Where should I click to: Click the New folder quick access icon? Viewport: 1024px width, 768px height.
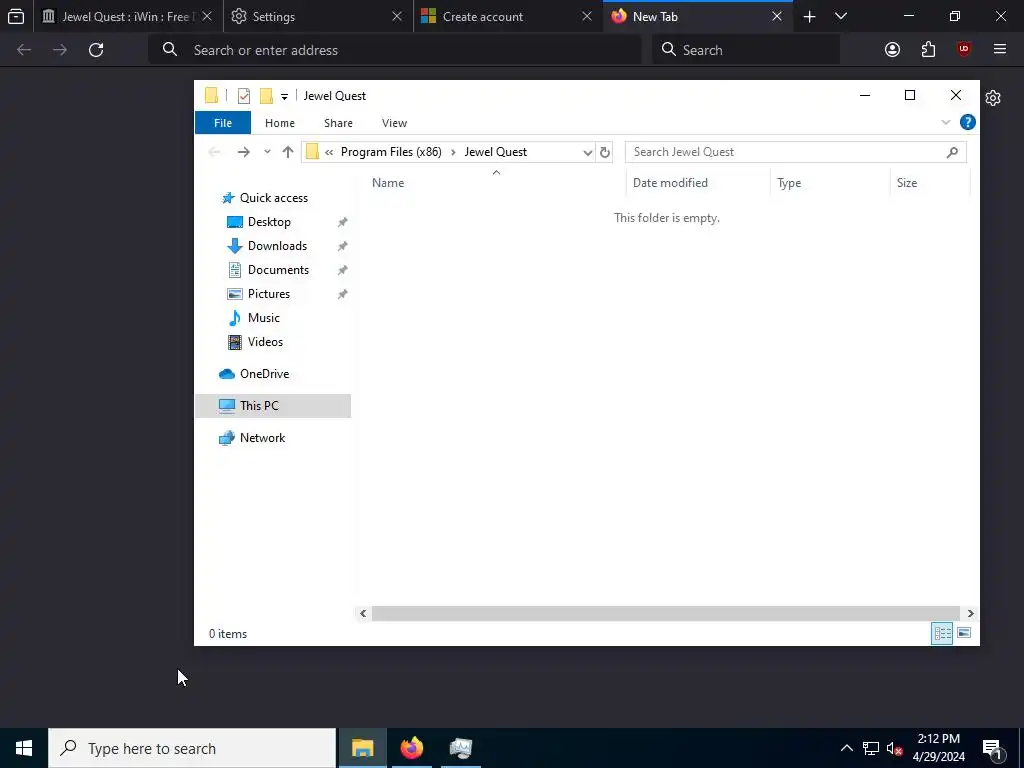tap(266, 96)
